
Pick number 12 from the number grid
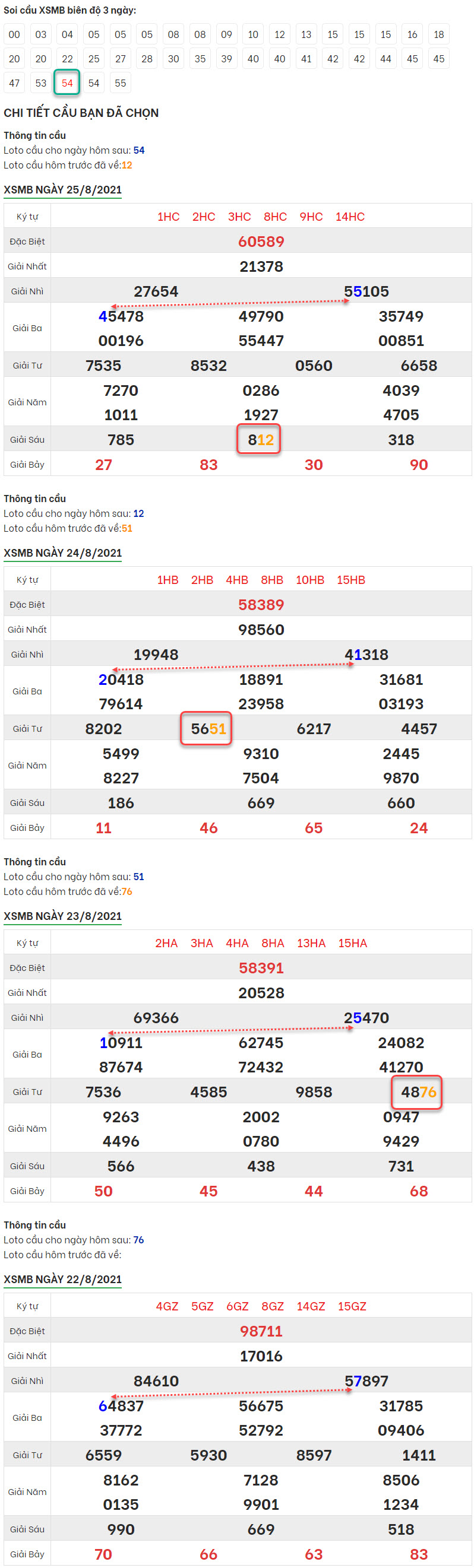[x=280, y=34]
